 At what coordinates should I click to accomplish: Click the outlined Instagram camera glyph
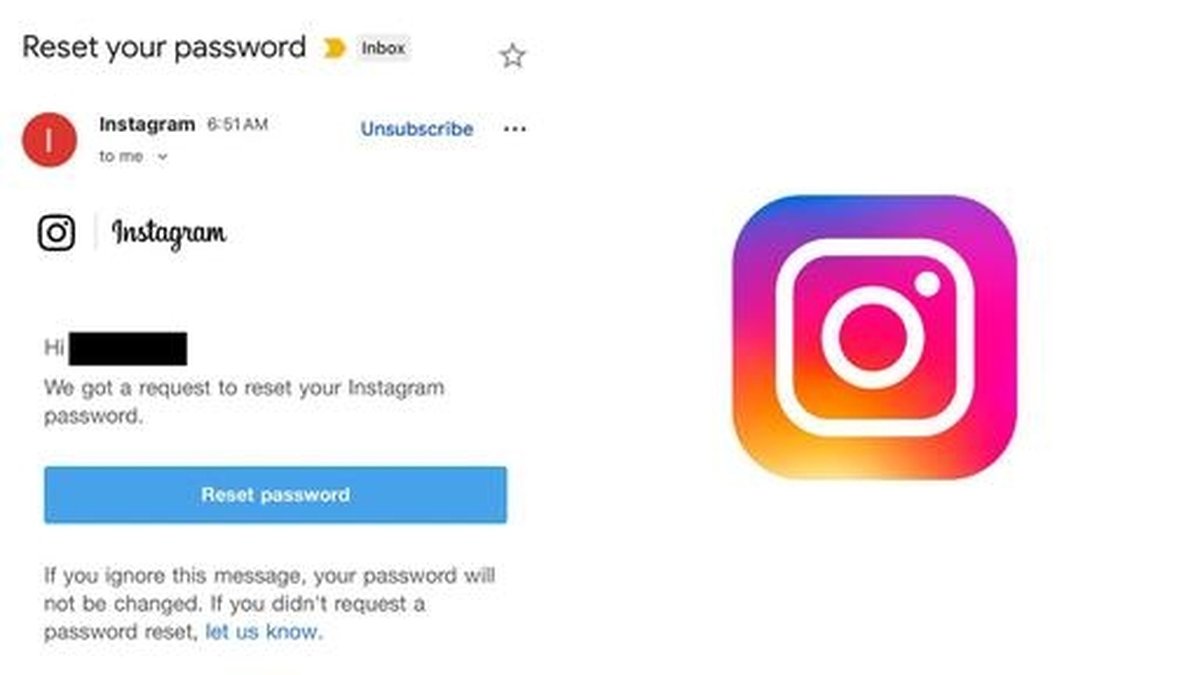(57, 232)
